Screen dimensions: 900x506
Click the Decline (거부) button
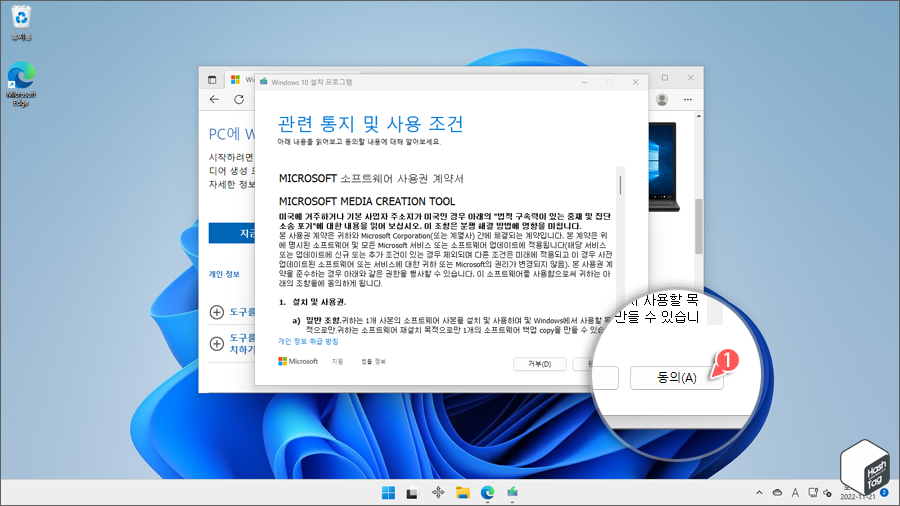[540, 364]
